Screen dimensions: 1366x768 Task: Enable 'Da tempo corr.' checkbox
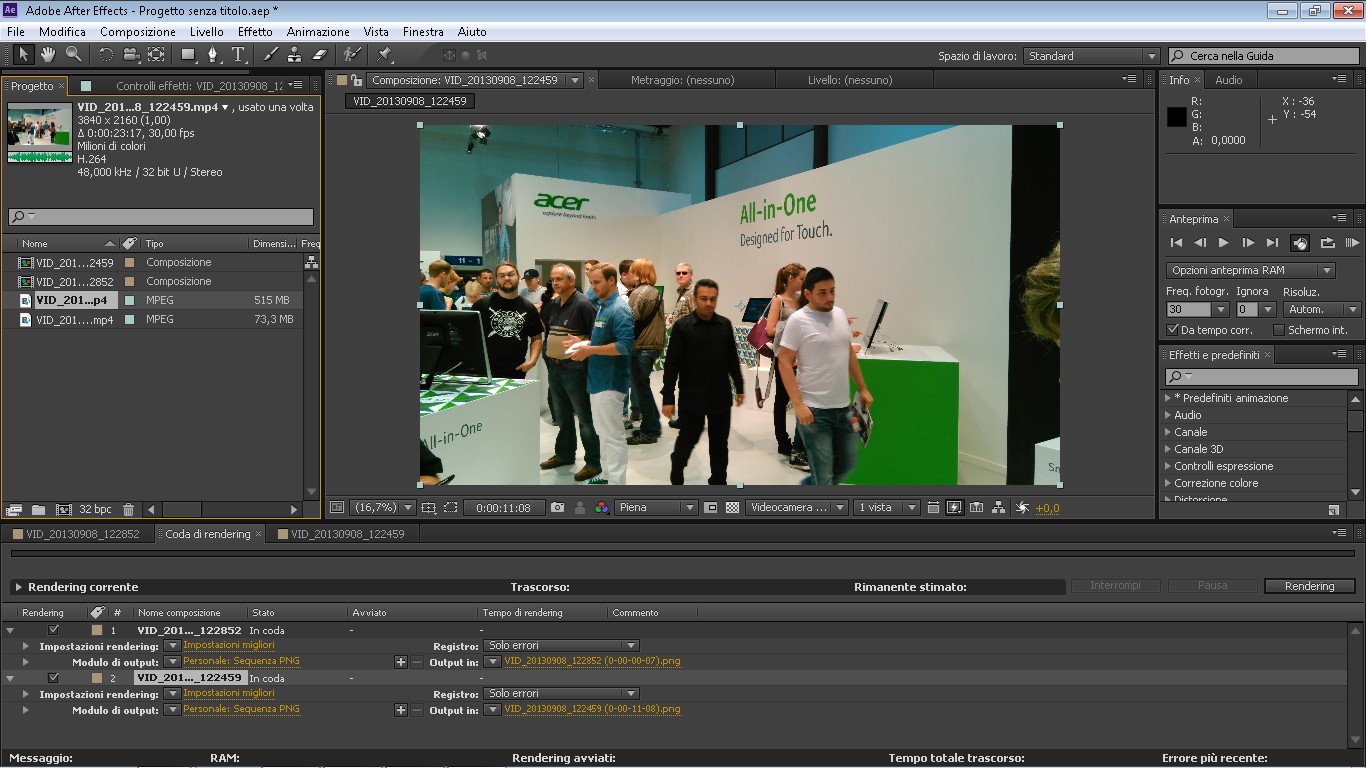pos(1173,329)
